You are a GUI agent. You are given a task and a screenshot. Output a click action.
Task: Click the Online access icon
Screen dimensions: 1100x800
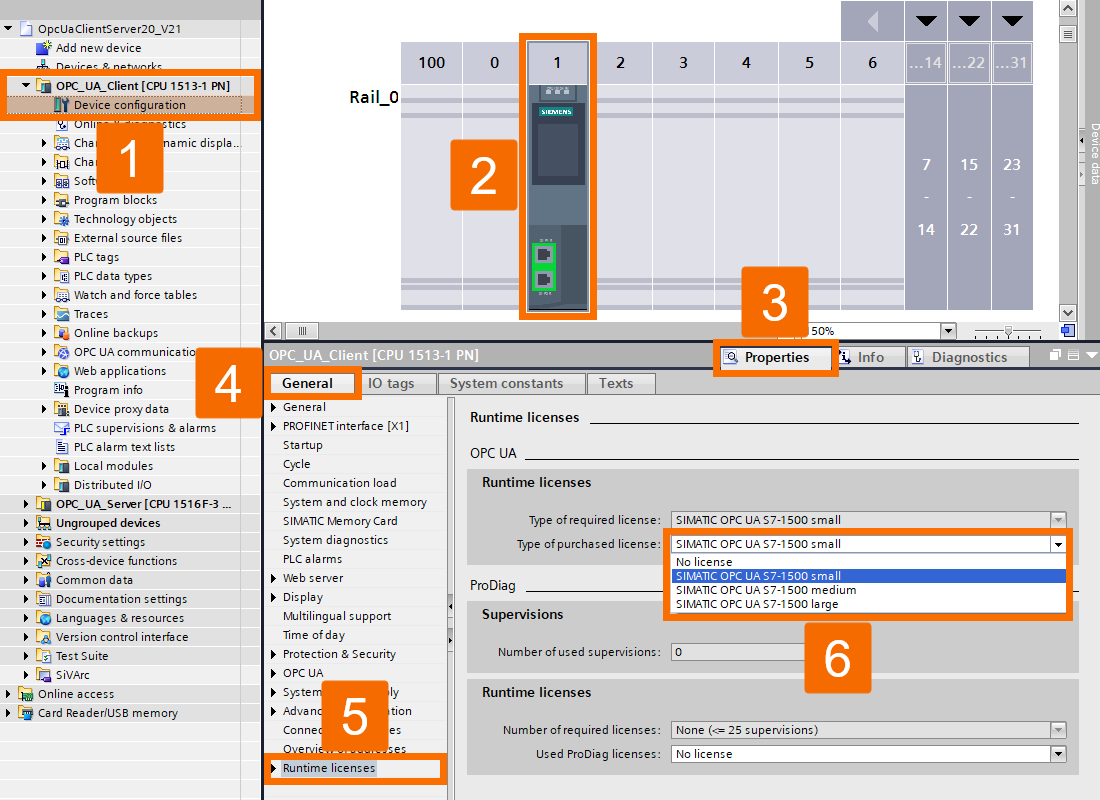point(26,693)
